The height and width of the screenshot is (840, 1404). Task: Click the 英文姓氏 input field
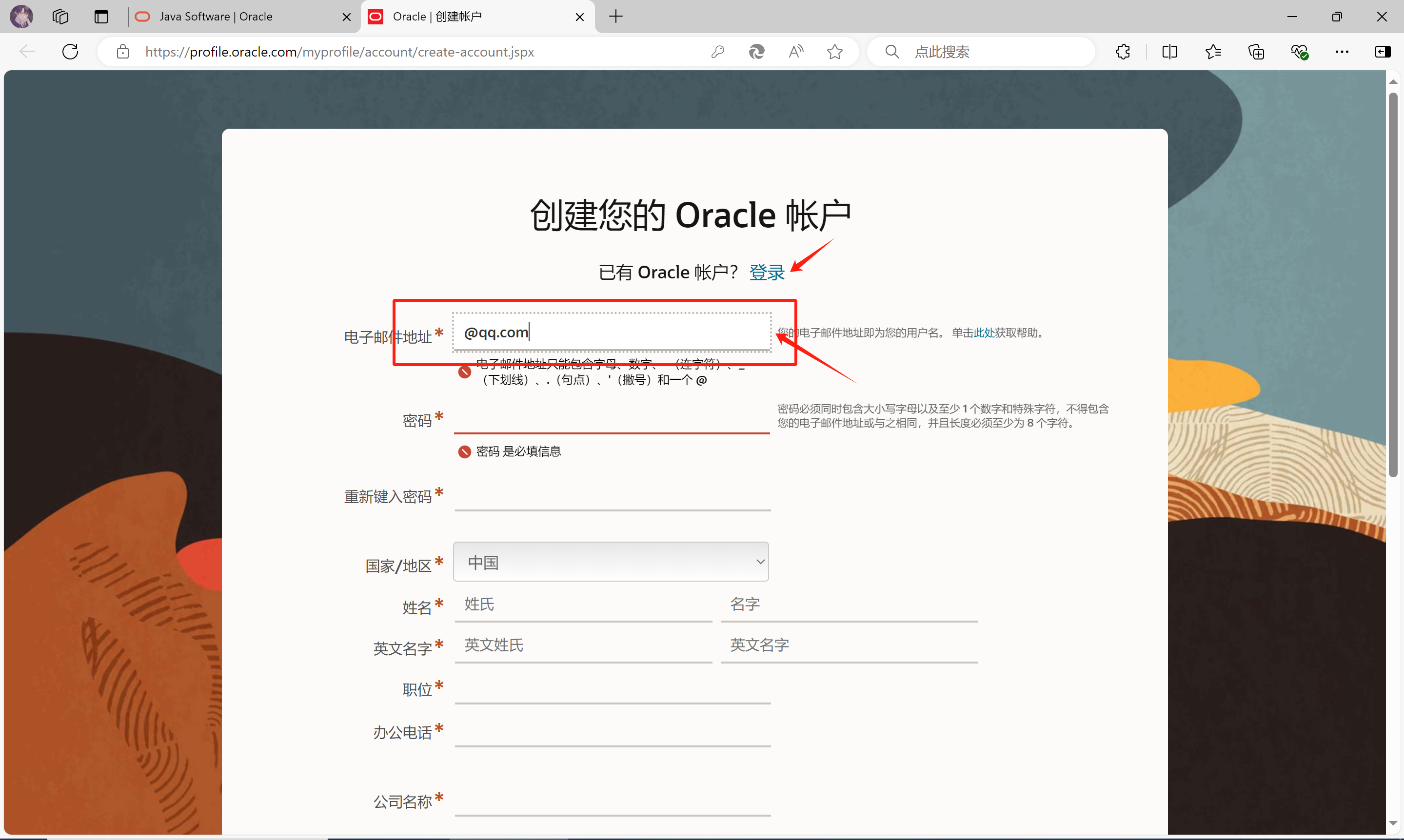583,645
